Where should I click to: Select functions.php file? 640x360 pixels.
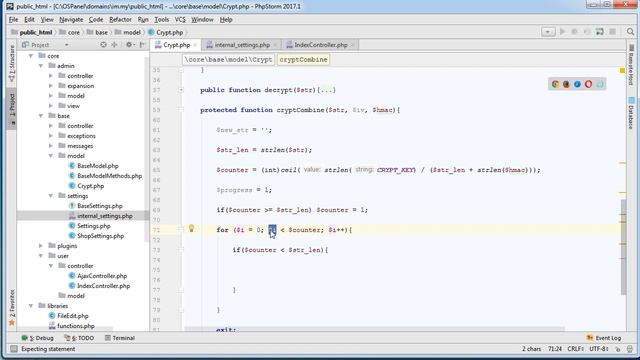coord(76,326)
